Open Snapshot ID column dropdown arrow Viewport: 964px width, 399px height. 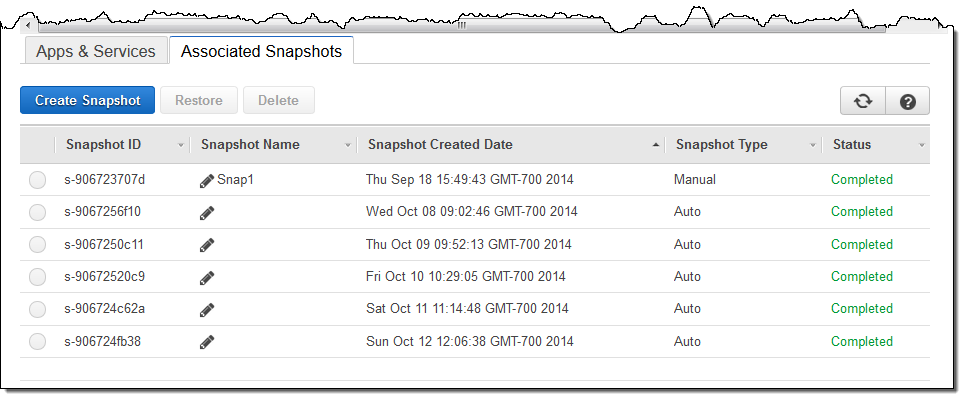point(181,146)
